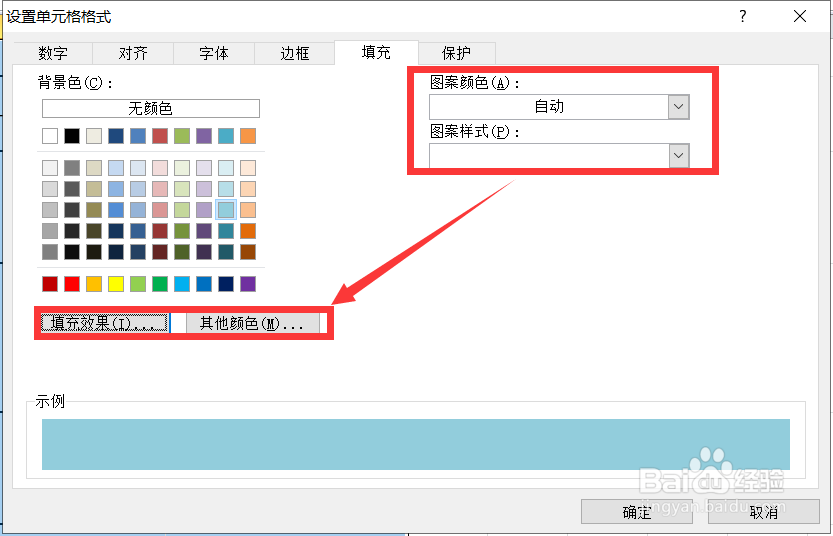Click the light blue 示例 preview bar
The height and width of the screenshot is (536, 833).
pos(416,445)
